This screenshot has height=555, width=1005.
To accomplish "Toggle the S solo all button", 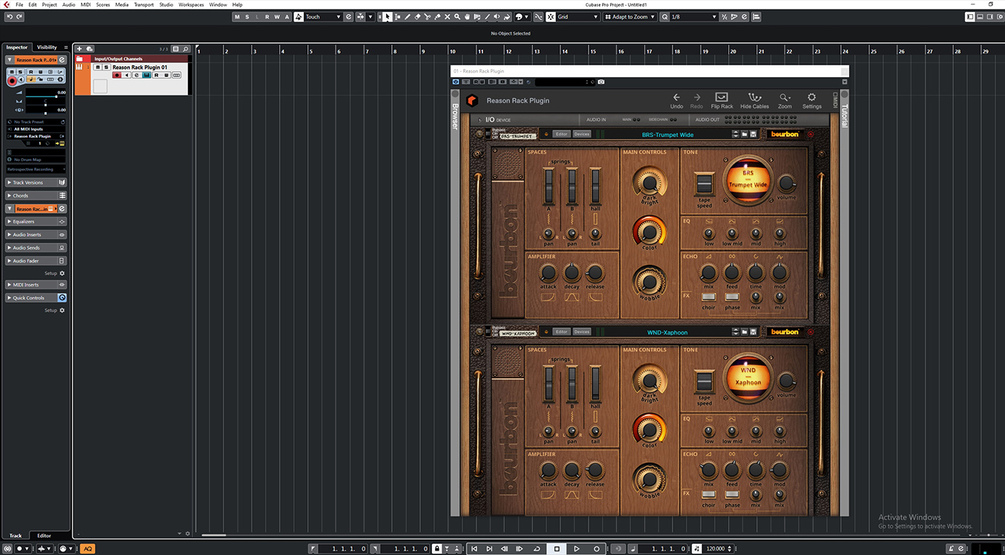I will (247, 17).
